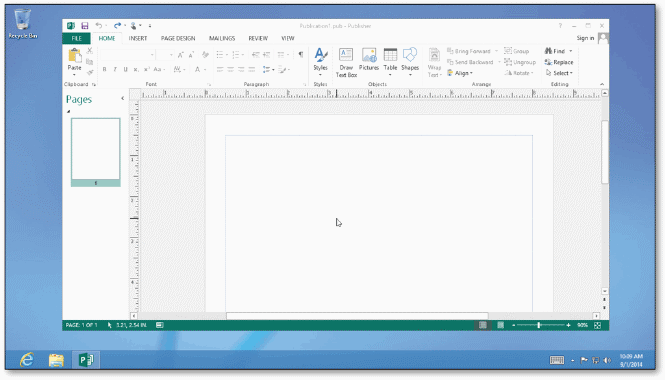Toggle Bold formatting
Screen dimensions: 665x380
104,69
